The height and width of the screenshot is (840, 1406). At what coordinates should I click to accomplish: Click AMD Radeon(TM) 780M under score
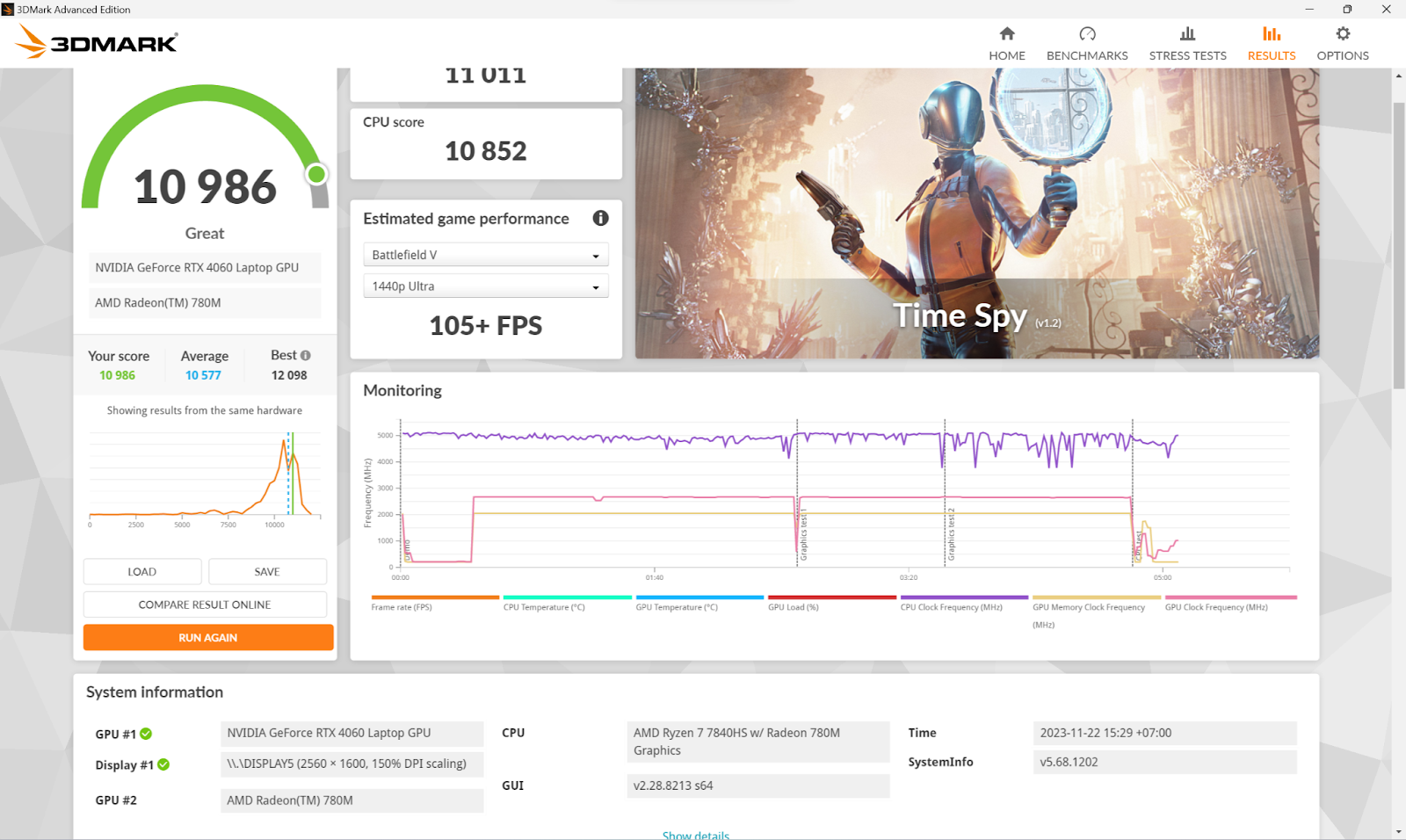(205, 303)
